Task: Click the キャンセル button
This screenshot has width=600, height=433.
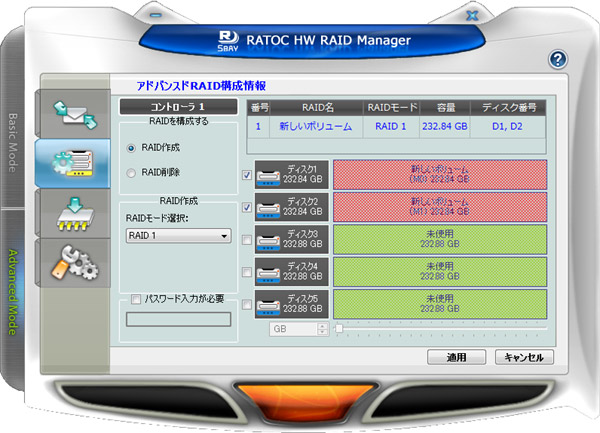Action: pos(524,357)
